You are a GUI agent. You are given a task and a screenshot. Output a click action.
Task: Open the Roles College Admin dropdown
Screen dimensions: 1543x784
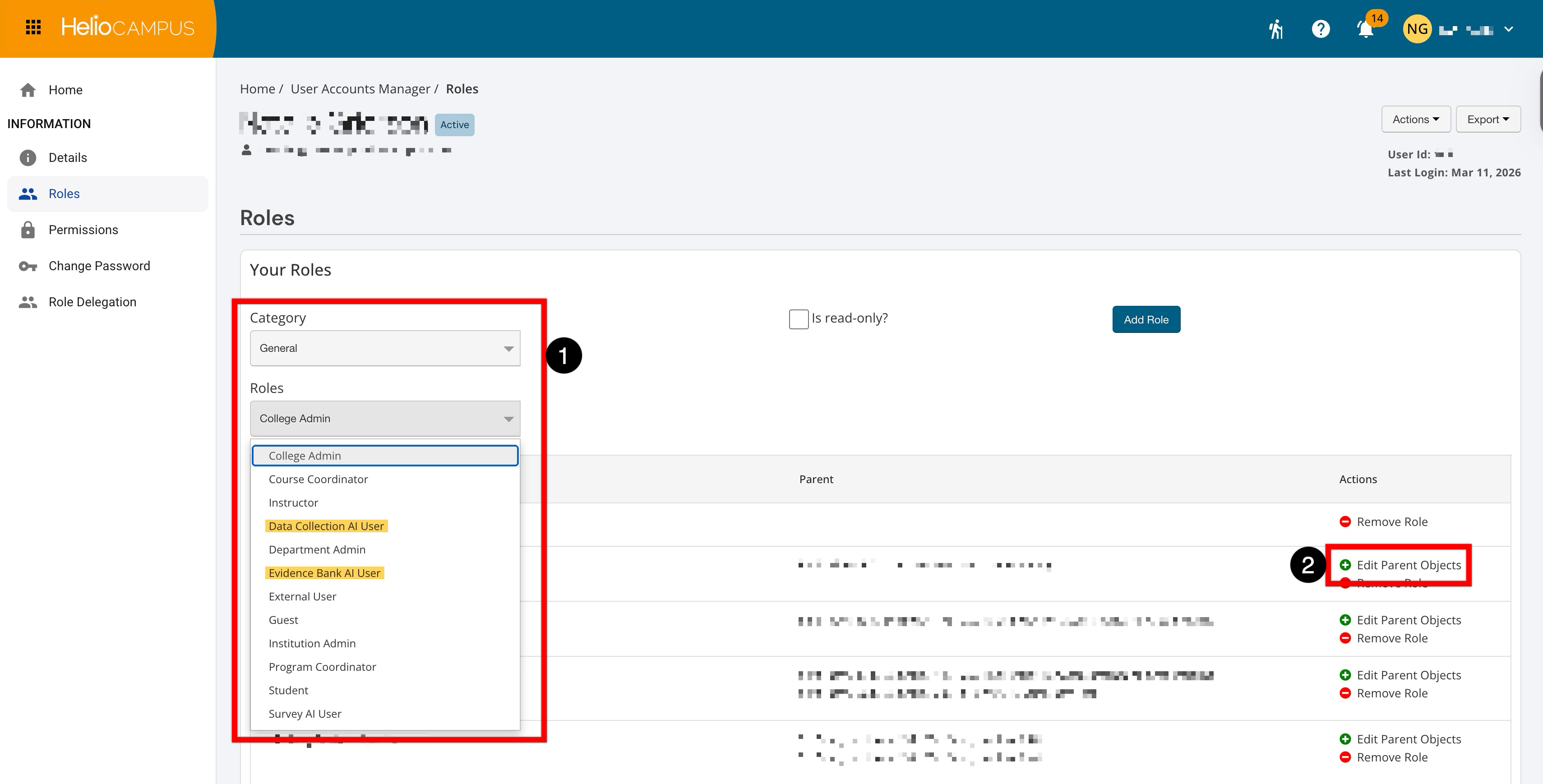384,418
